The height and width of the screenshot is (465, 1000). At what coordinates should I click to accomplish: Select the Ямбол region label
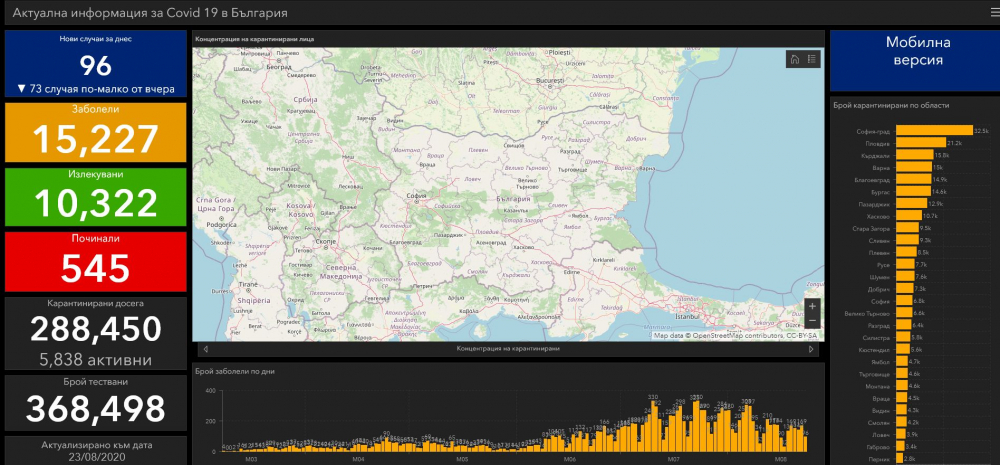[x=881, y=362]
